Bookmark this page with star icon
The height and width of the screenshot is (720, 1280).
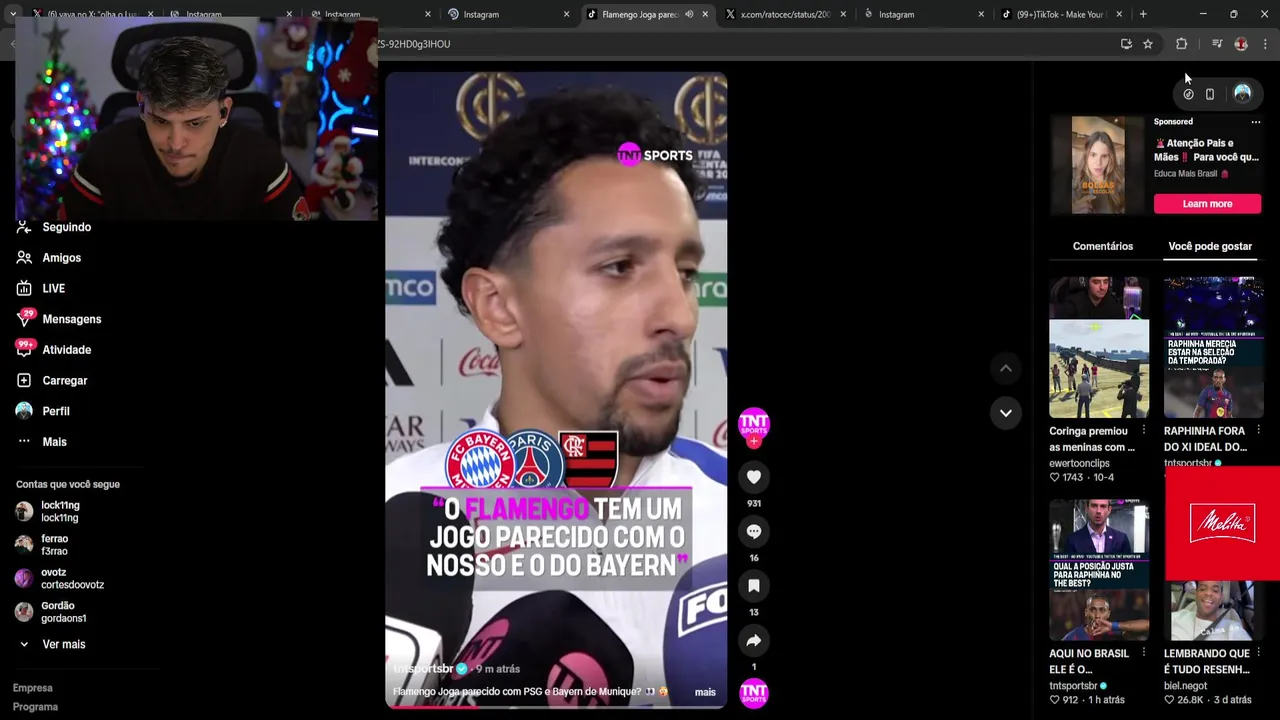pyautogui.click(x=1148, y=44)
